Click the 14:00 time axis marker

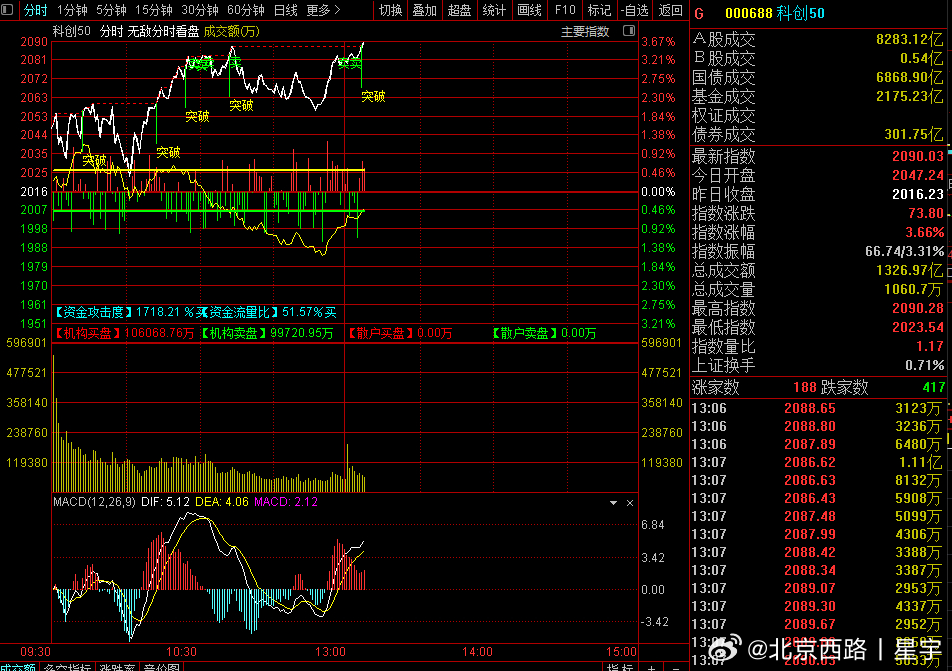(x=477, y=652)
